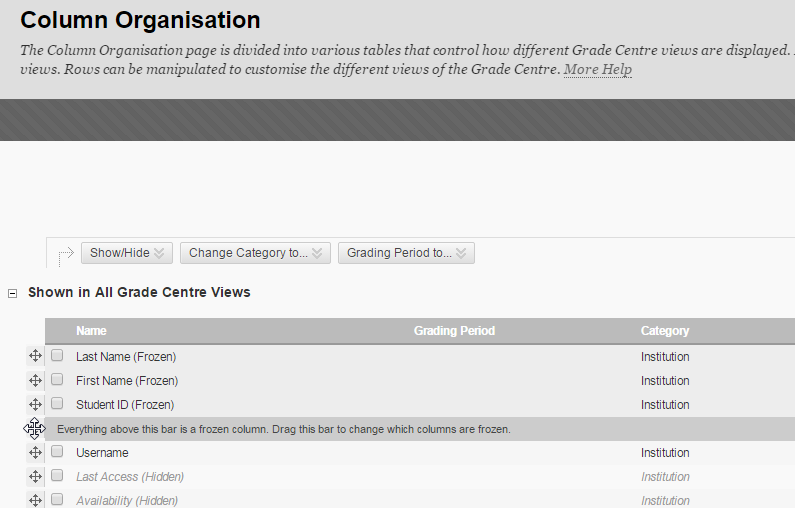795x508 pixels.
Task: Click the move handle for Last Name row
Action: pos(35,356)
